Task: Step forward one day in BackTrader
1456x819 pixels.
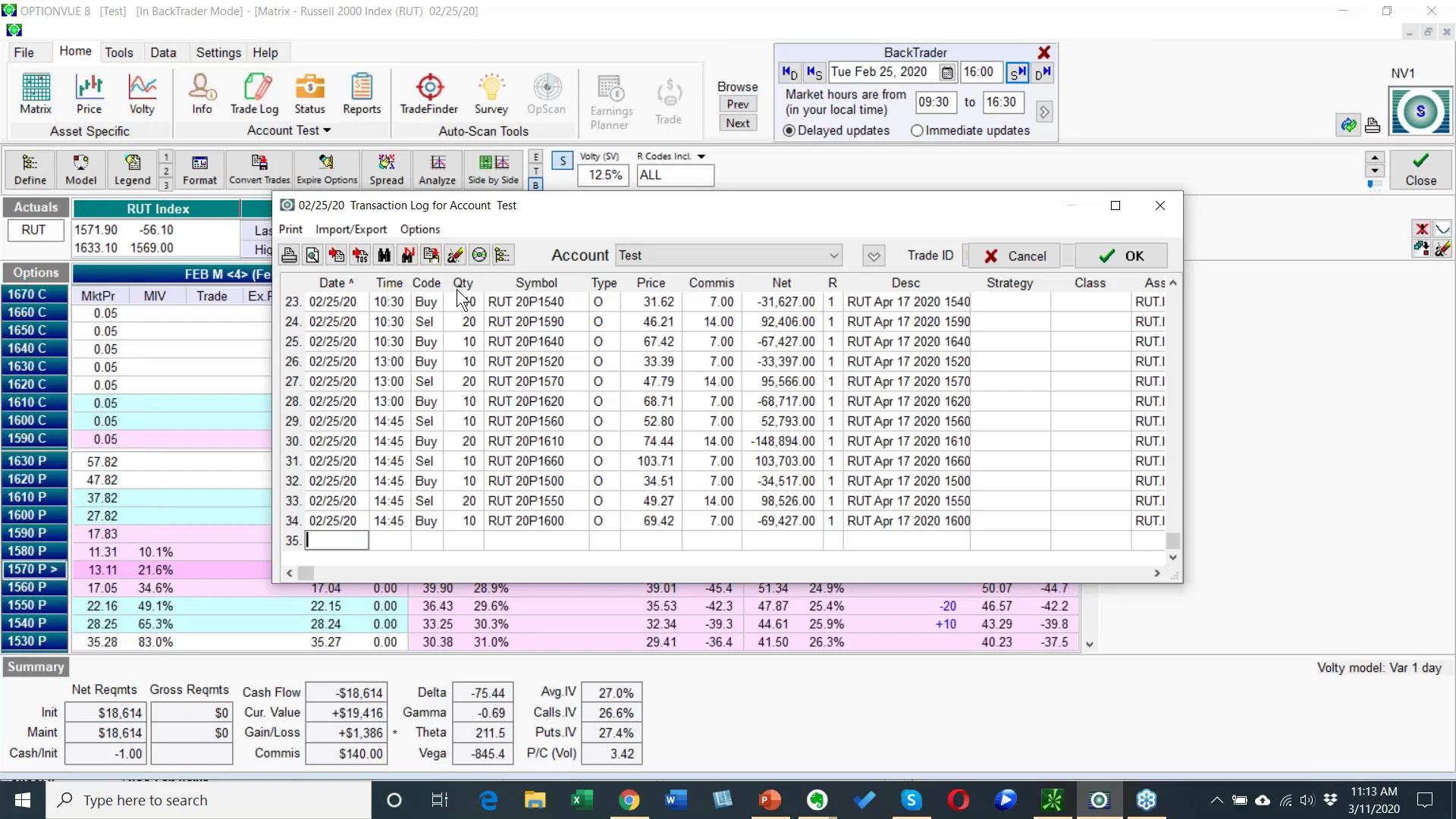Action: click(1043, 73)
